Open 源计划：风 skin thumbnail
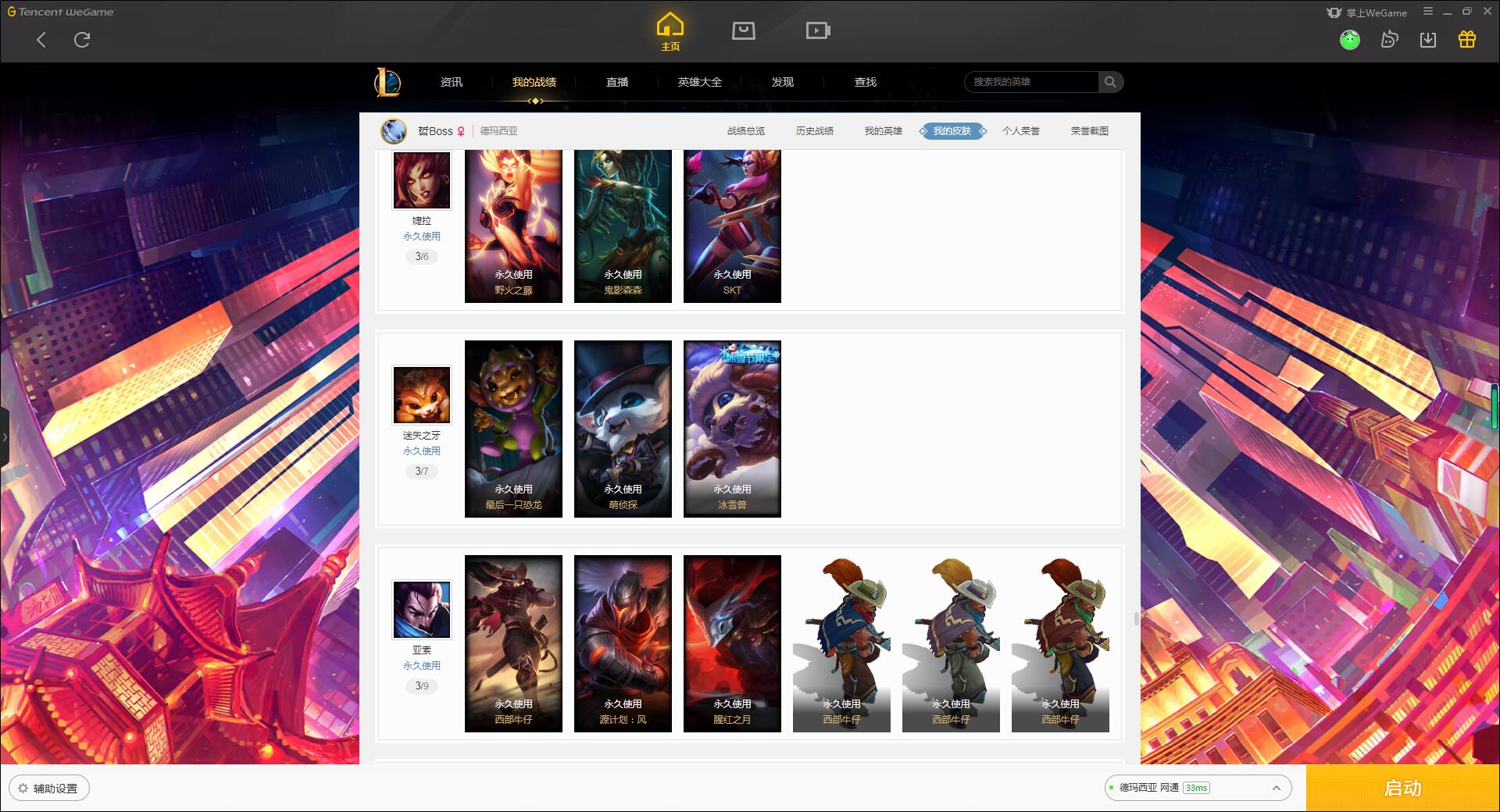Screen dimensions: 1500x812 point(623,643)
